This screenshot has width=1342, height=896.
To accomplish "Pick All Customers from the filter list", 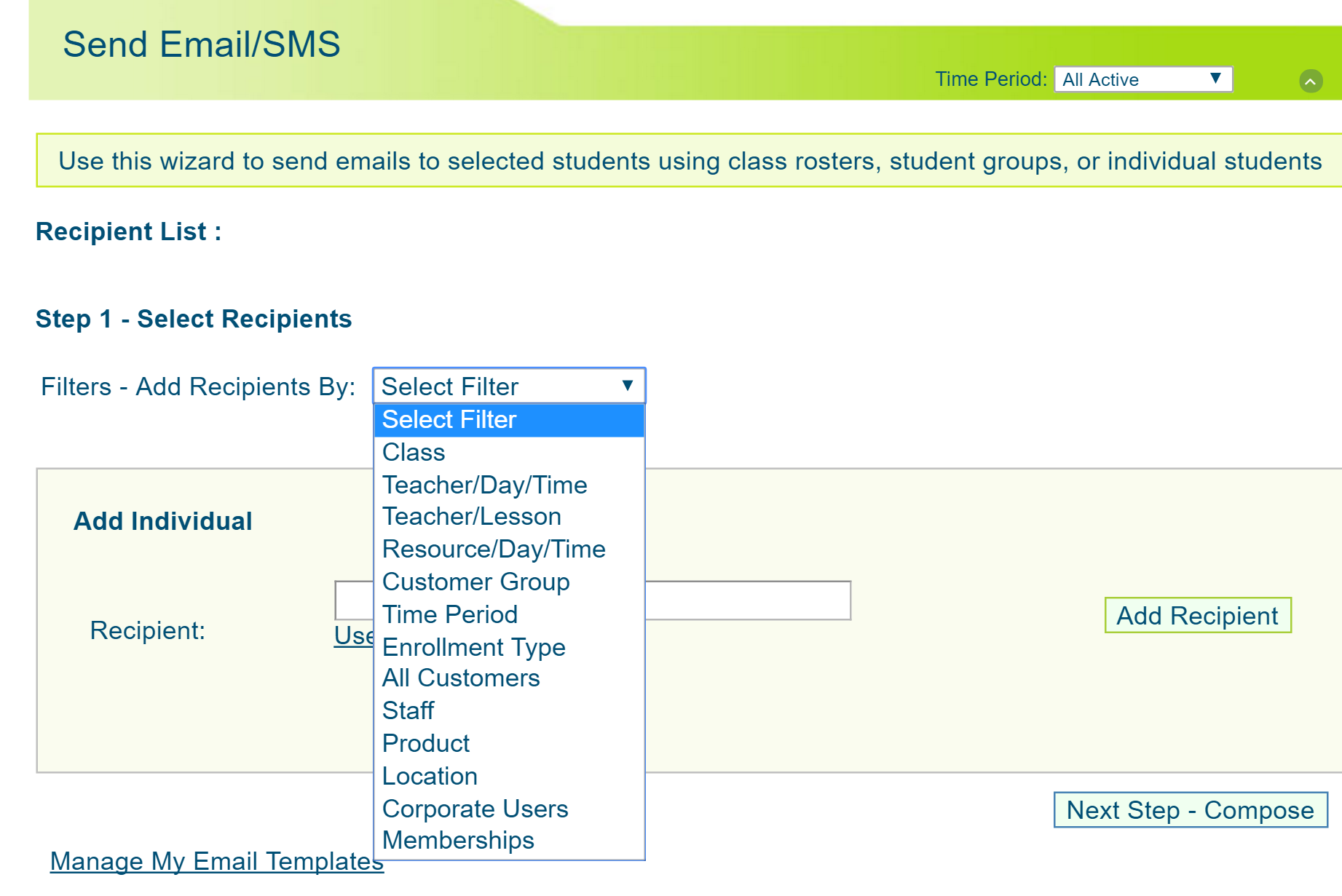I will pos(460,678).
